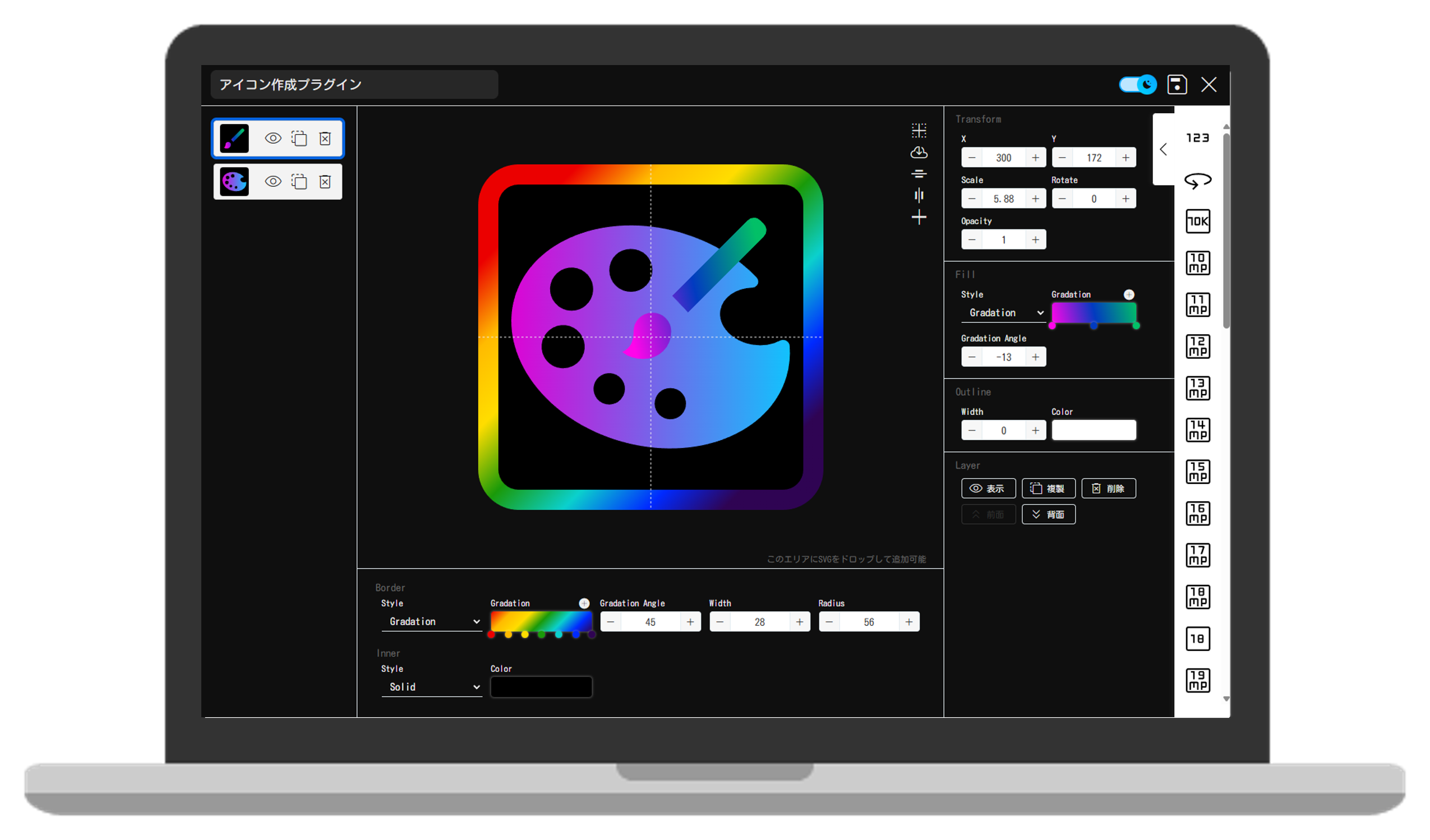
Task: Open the Border Style dropdown
Action: click(431, 621)
